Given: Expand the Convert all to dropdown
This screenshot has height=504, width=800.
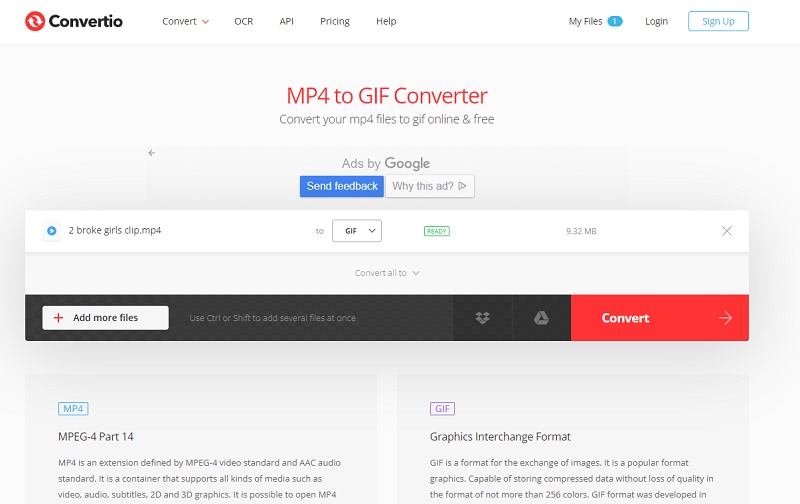Looking at the screenshot, I should click(387, 273).
